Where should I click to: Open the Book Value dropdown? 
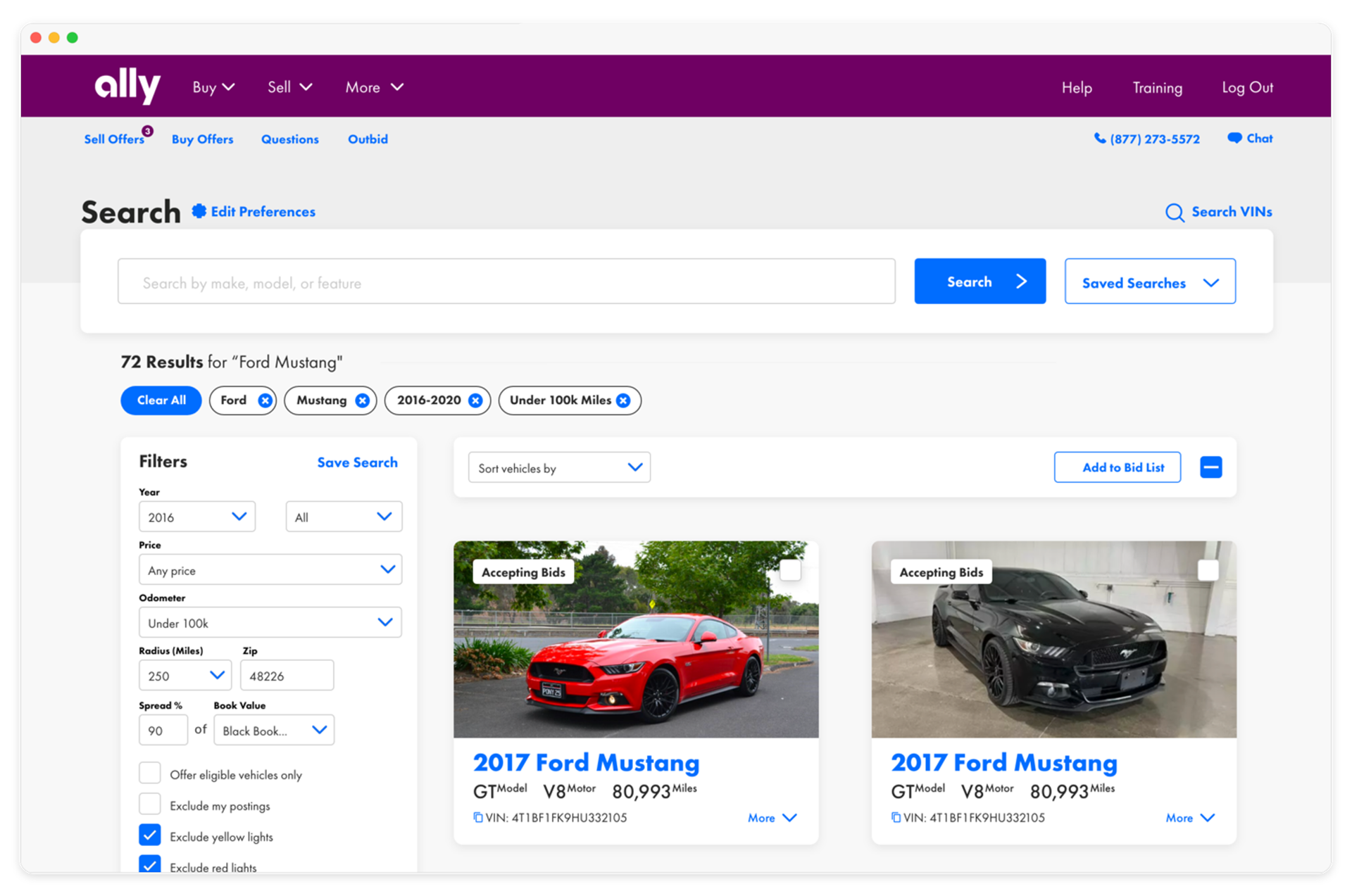click(x=274, y=730)
